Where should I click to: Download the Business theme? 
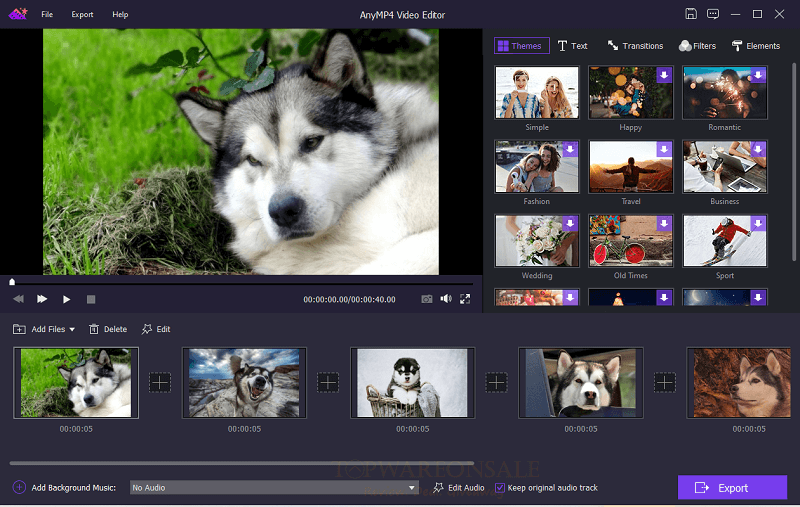[758, 149]
